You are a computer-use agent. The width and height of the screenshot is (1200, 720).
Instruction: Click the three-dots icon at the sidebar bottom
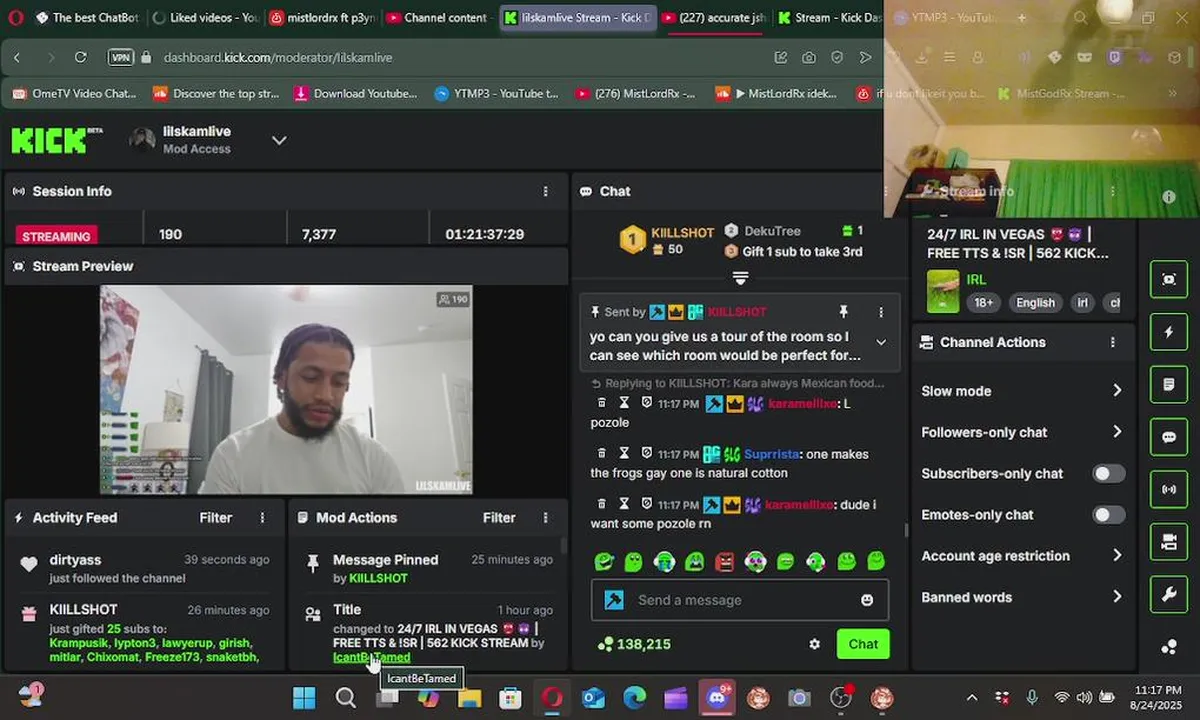1169,647
